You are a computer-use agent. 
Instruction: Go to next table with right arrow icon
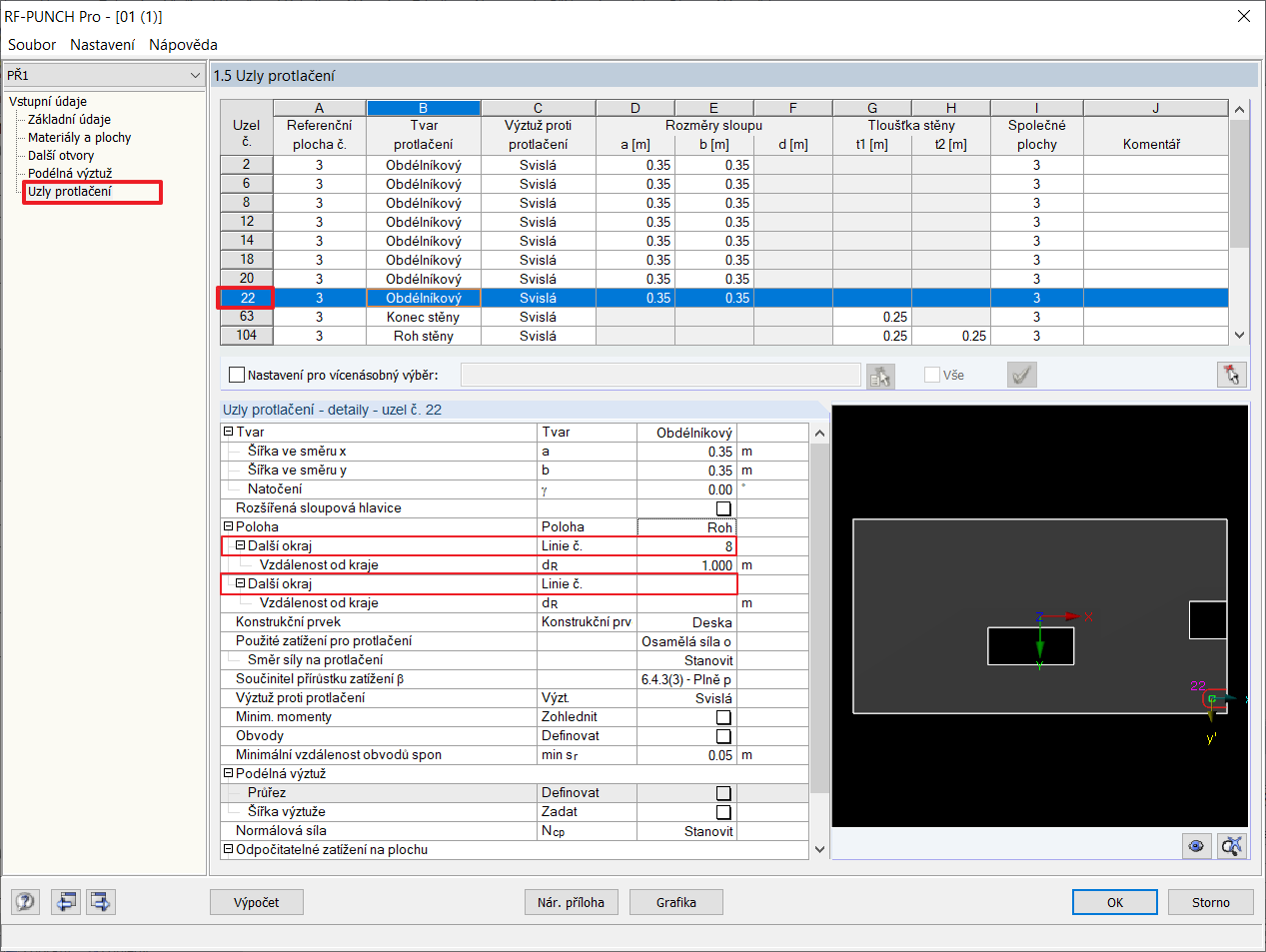(x=101, y=902)
